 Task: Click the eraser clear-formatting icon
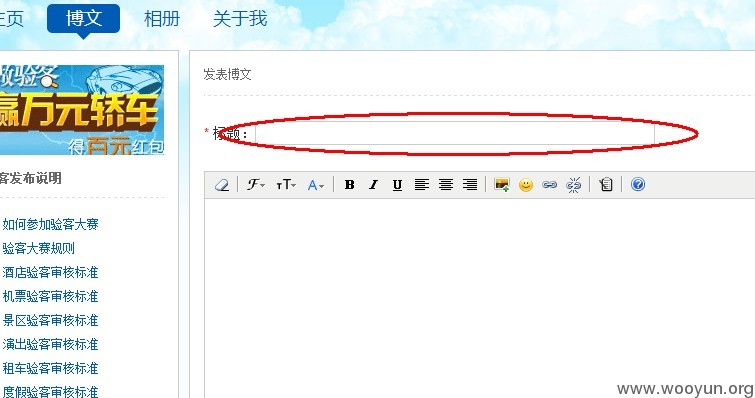pos(222,185)
